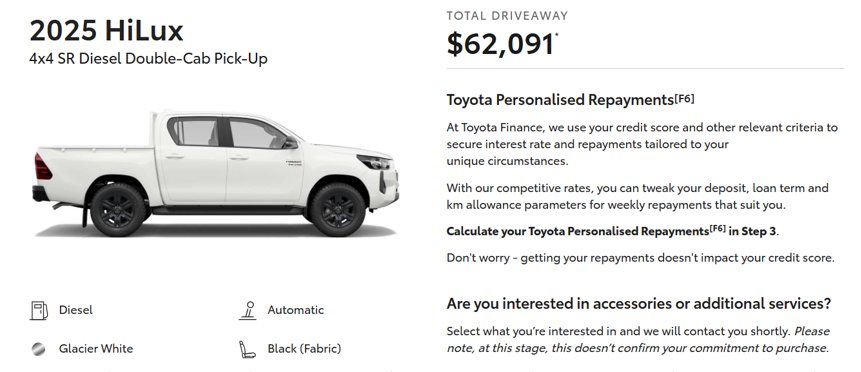Click the Glacier White label text
The image size is (861, 372).
96,348
